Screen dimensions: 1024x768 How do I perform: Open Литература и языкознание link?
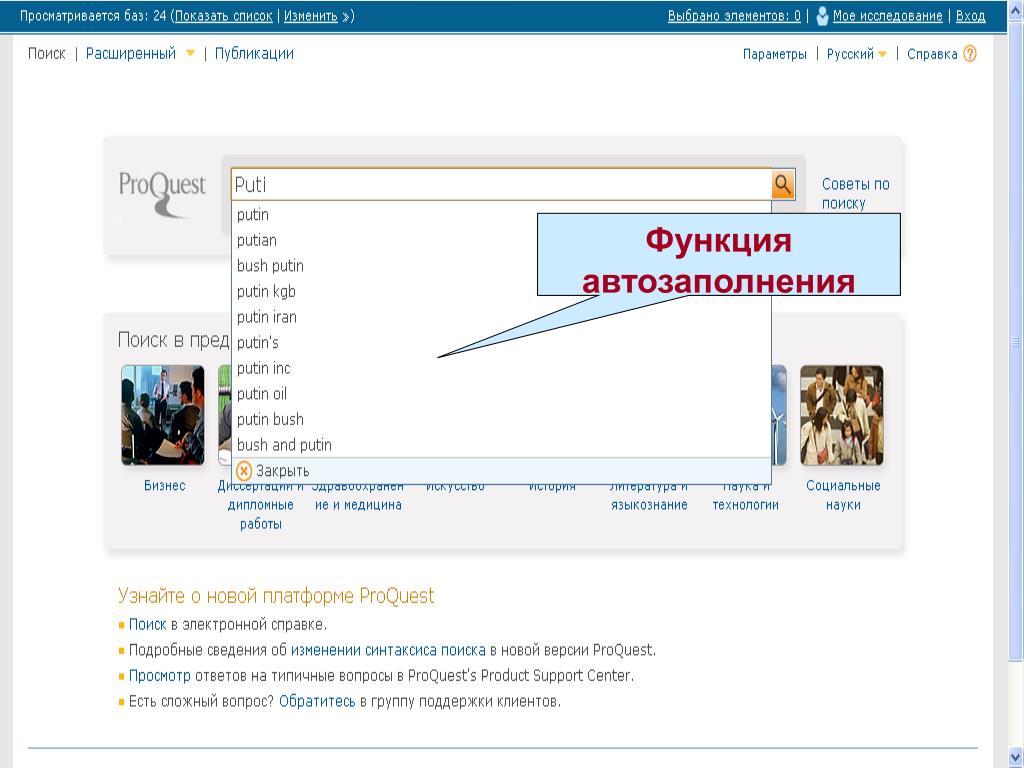click(649, 498)
